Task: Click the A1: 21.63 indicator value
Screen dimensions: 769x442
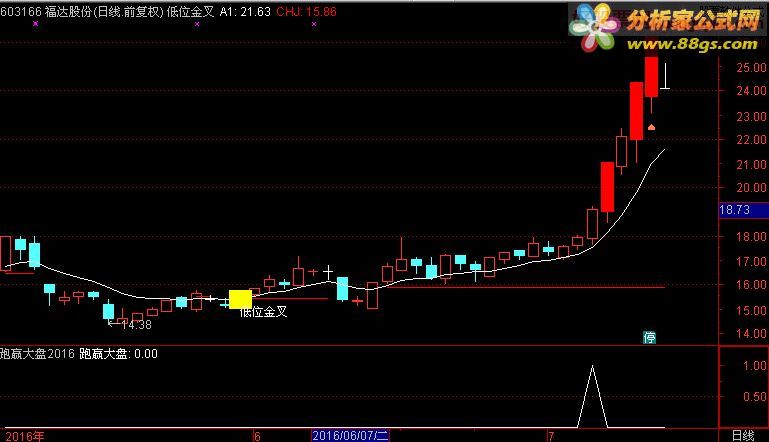Action: [245, 12]
